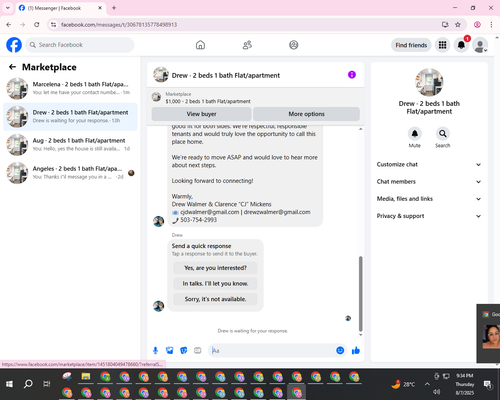
Task: Click the address bar URL
Action: [x=119, y=25]
